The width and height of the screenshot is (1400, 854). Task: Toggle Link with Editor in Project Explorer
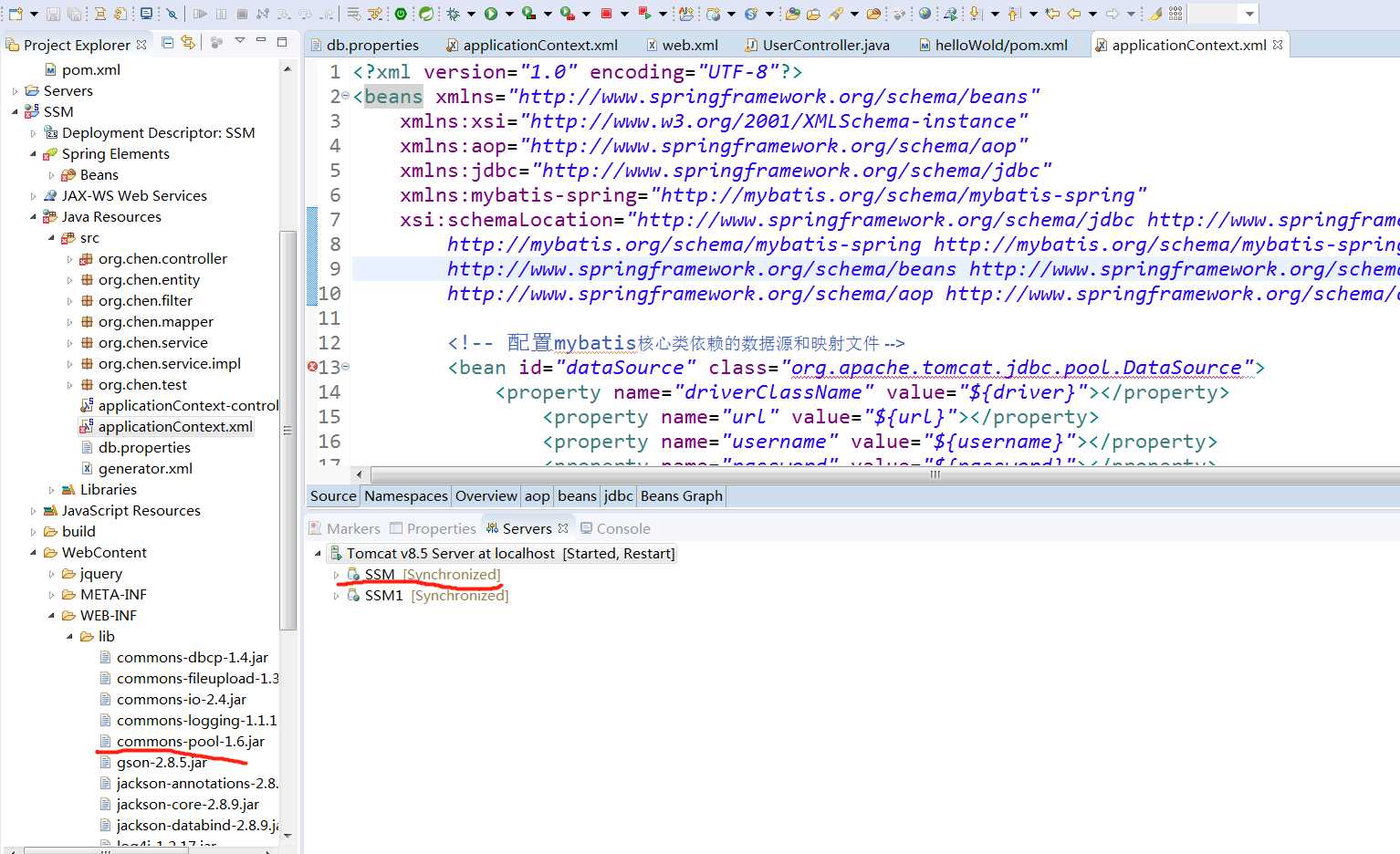coord(188,42)
